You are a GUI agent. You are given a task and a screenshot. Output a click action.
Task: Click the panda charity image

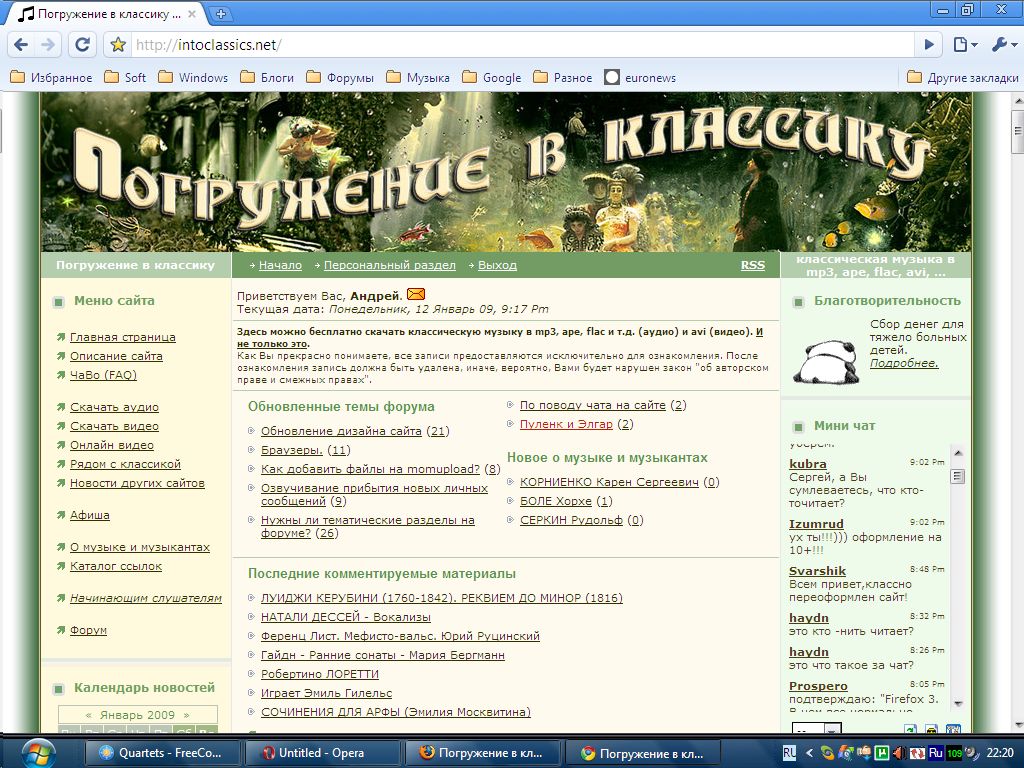[x=826, y=361]
